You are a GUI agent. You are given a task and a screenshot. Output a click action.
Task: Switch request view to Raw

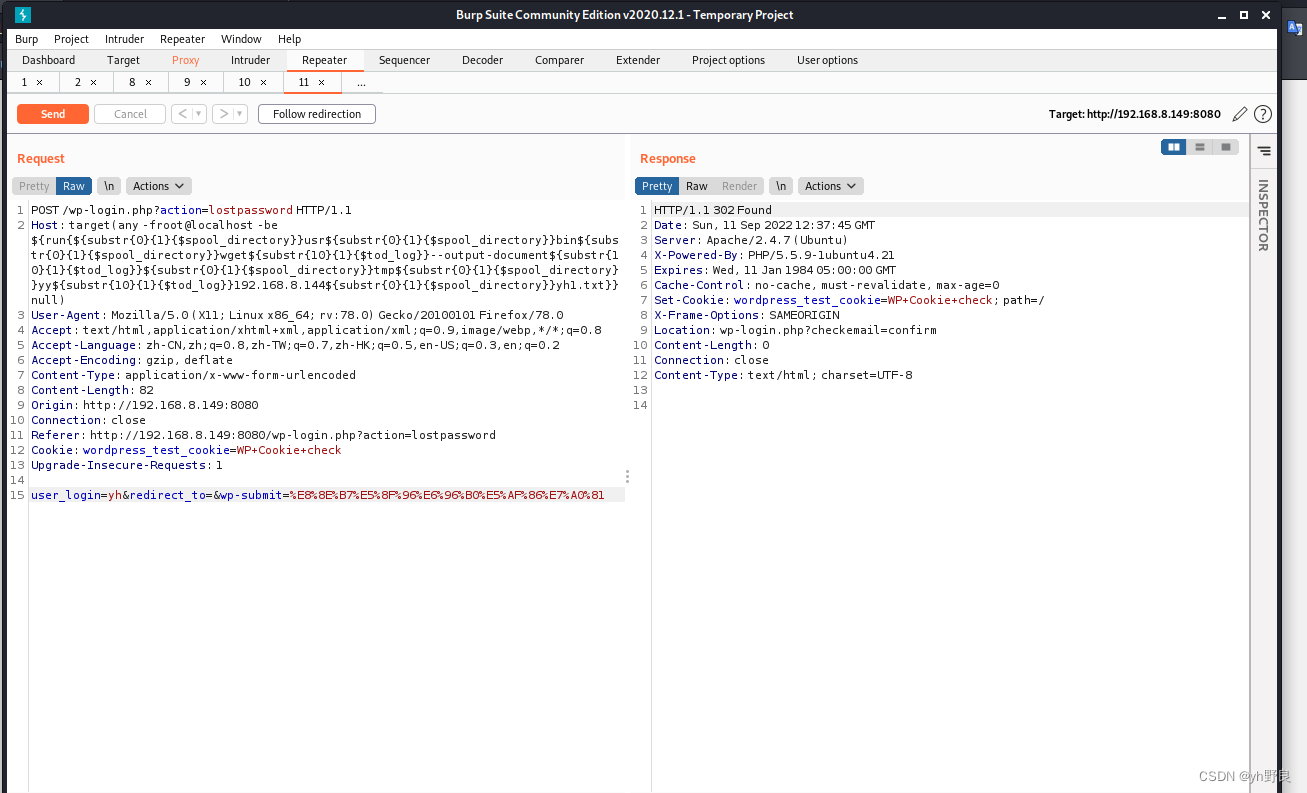tap(74, 186)
